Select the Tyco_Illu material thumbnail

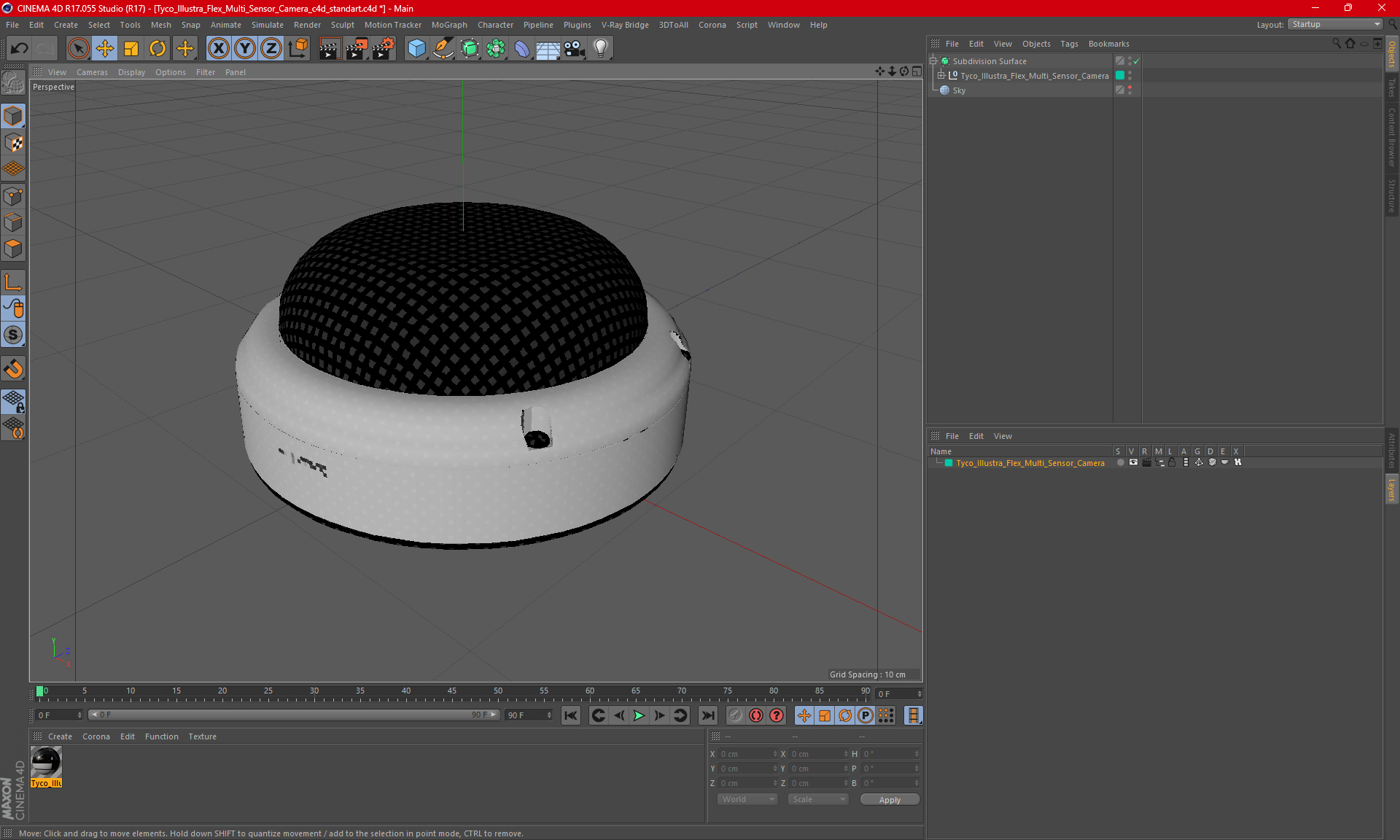coord(46,763)
